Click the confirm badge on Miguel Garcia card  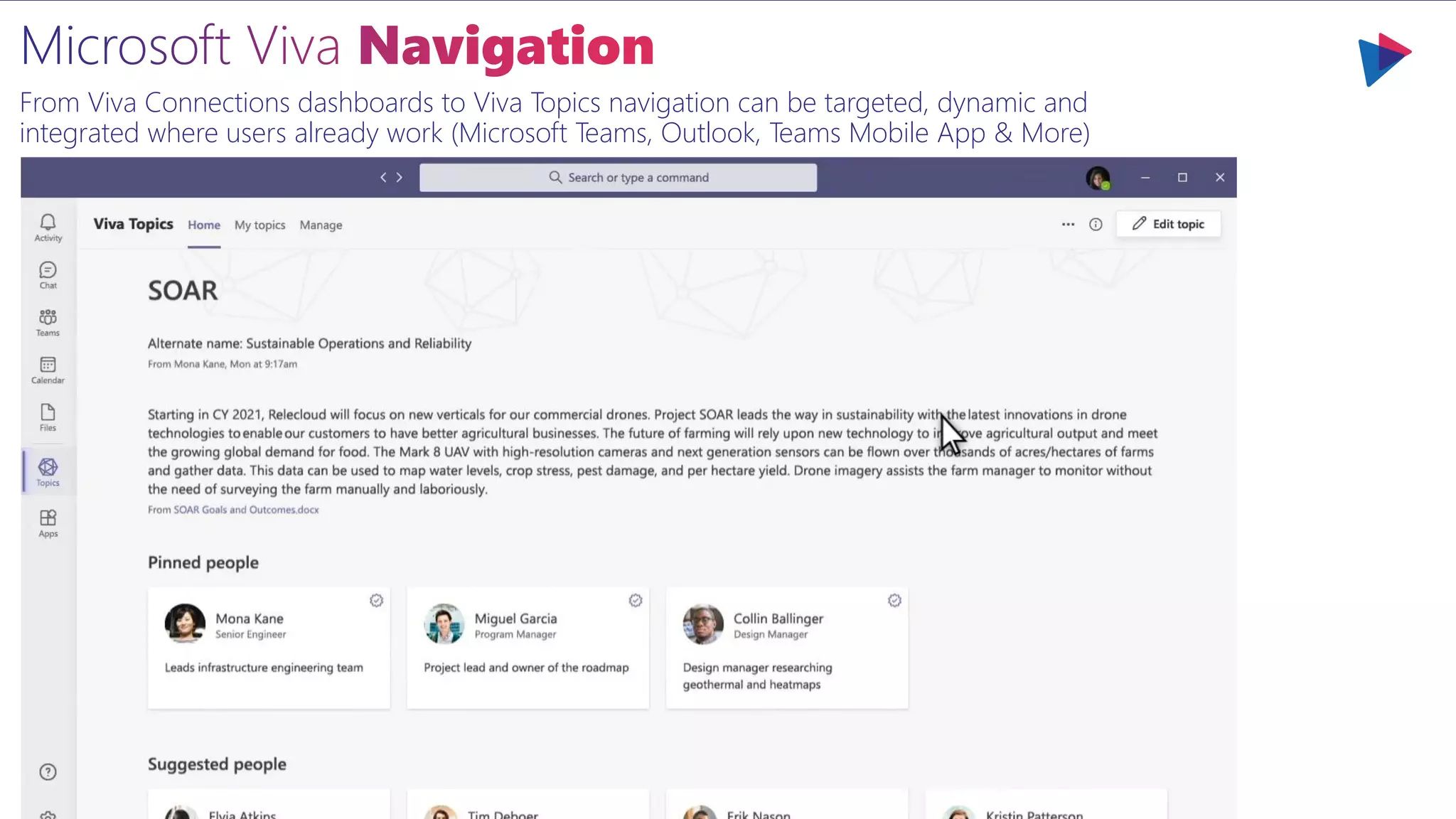[636, 601]
